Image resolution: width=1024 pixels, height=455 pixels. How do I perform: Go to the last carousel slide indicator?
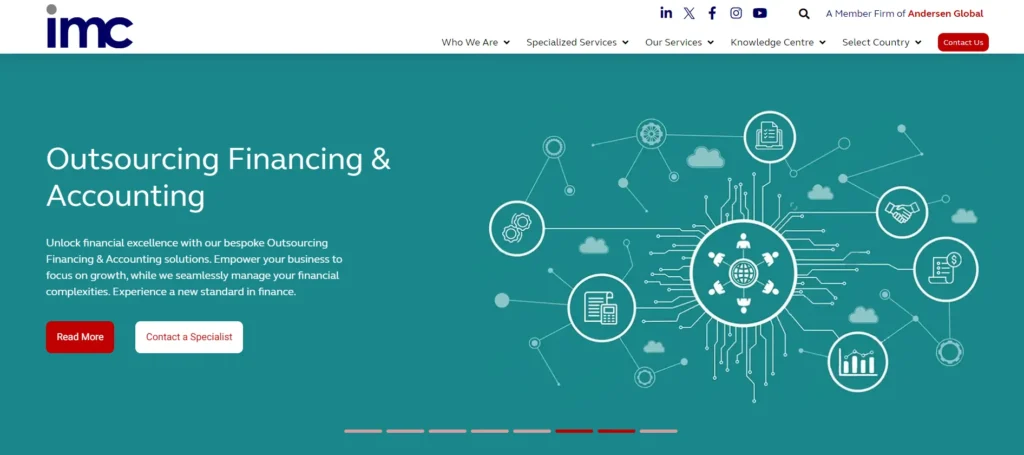(658, 431)
